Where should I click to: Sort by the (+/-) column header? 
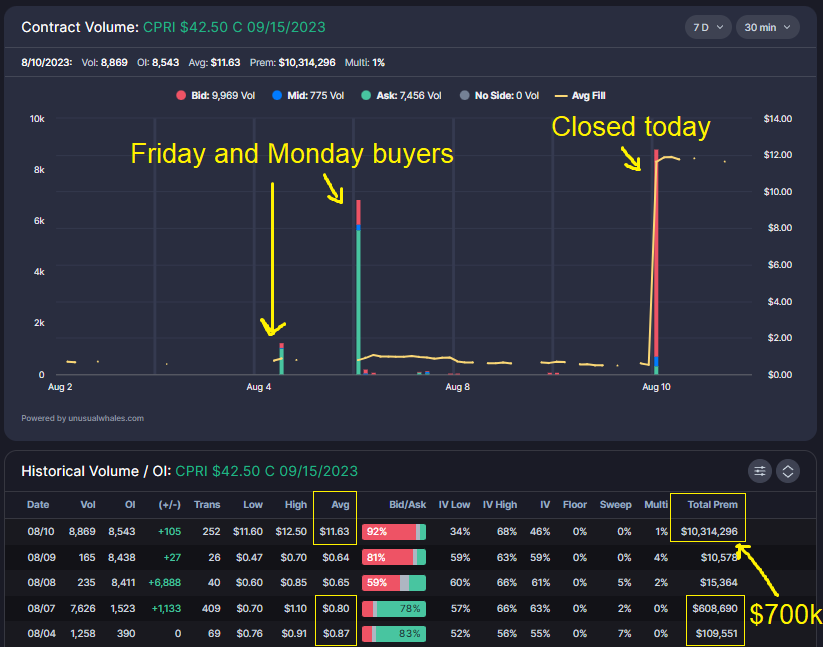tap(170, 505)
